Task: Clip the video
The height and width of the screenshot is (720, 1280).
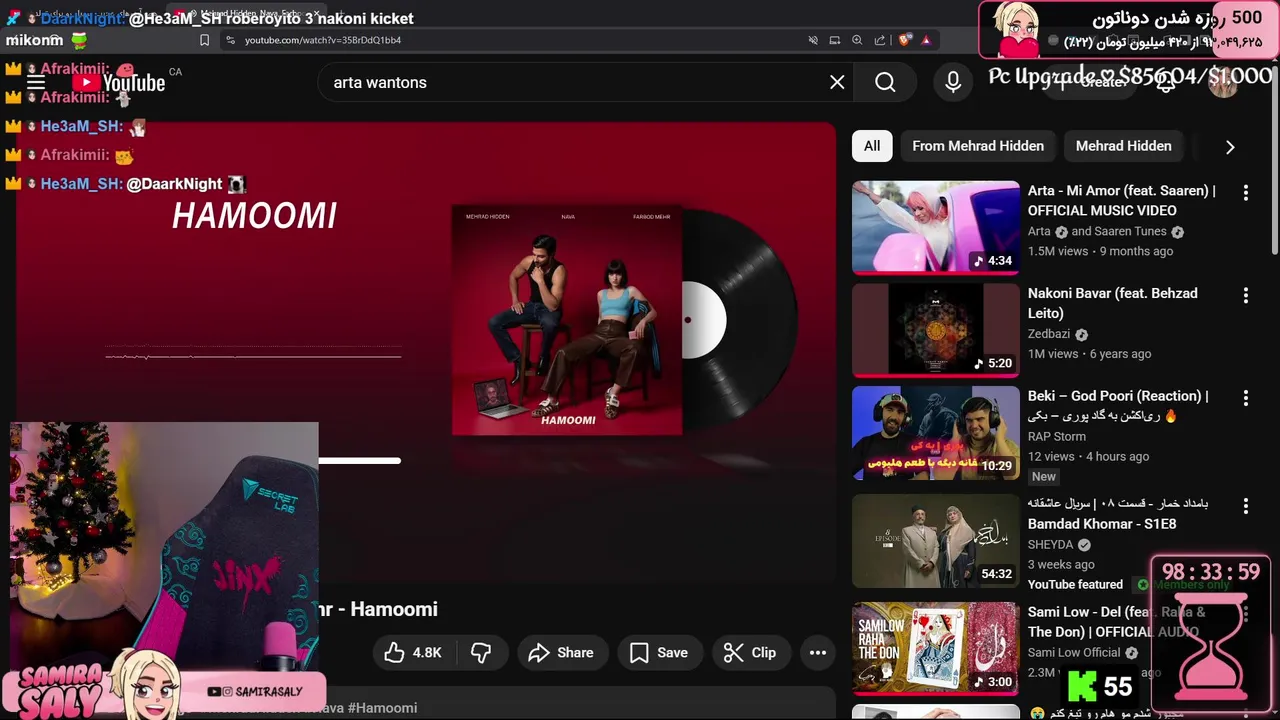Action: pyautogui.click(x=750, y=652)
